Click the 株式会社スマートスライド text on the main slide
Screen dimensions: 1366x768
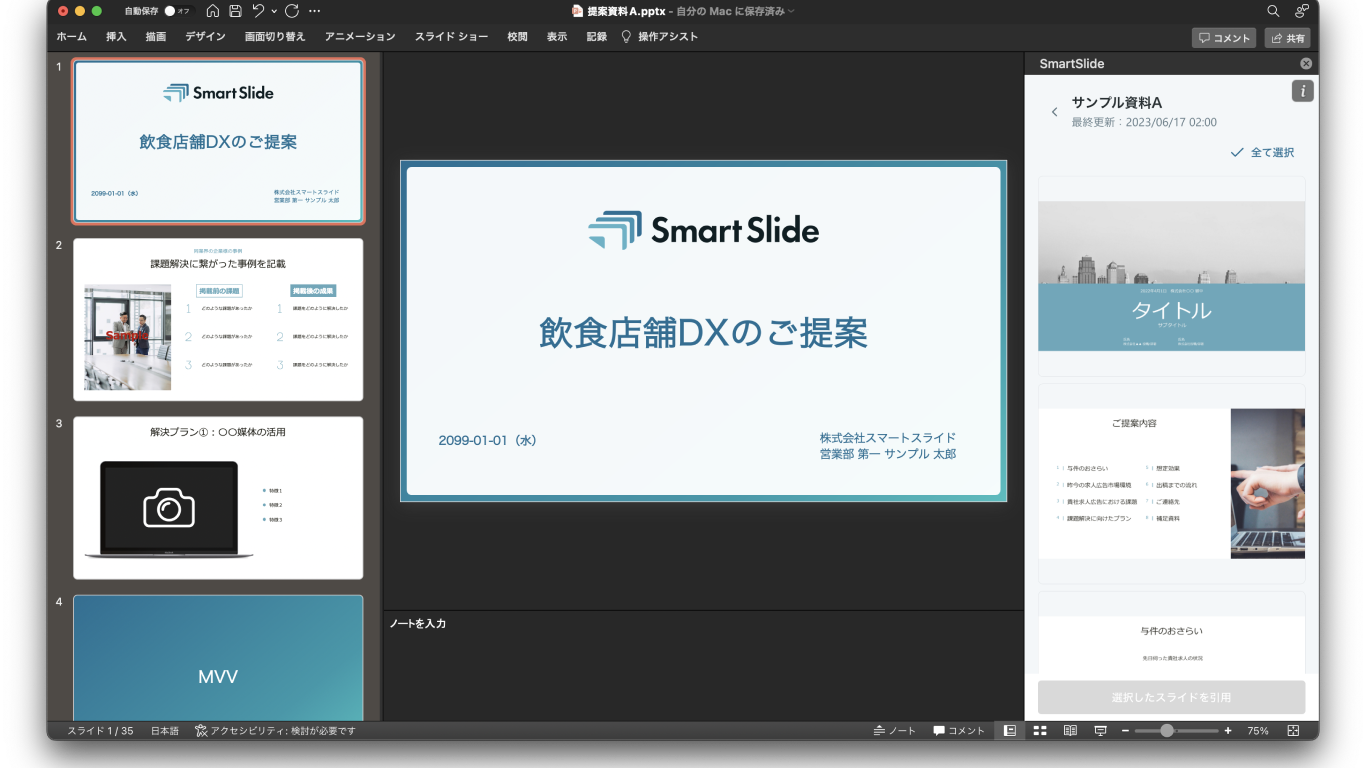coord(888,437)
